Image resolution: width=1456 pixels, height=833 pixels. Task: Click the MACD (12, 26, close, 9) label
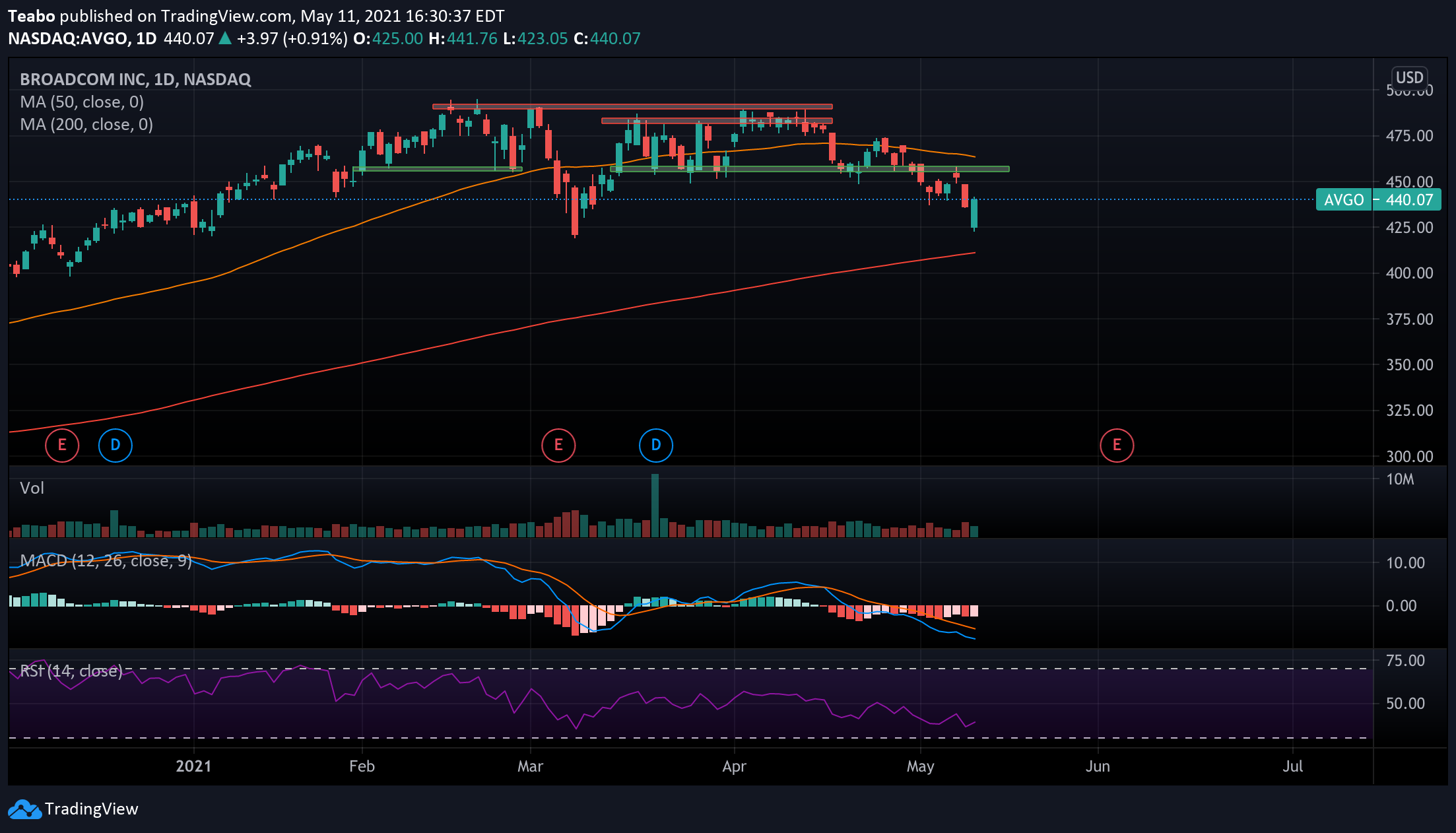pyautogui.click(x=106, y=560)
